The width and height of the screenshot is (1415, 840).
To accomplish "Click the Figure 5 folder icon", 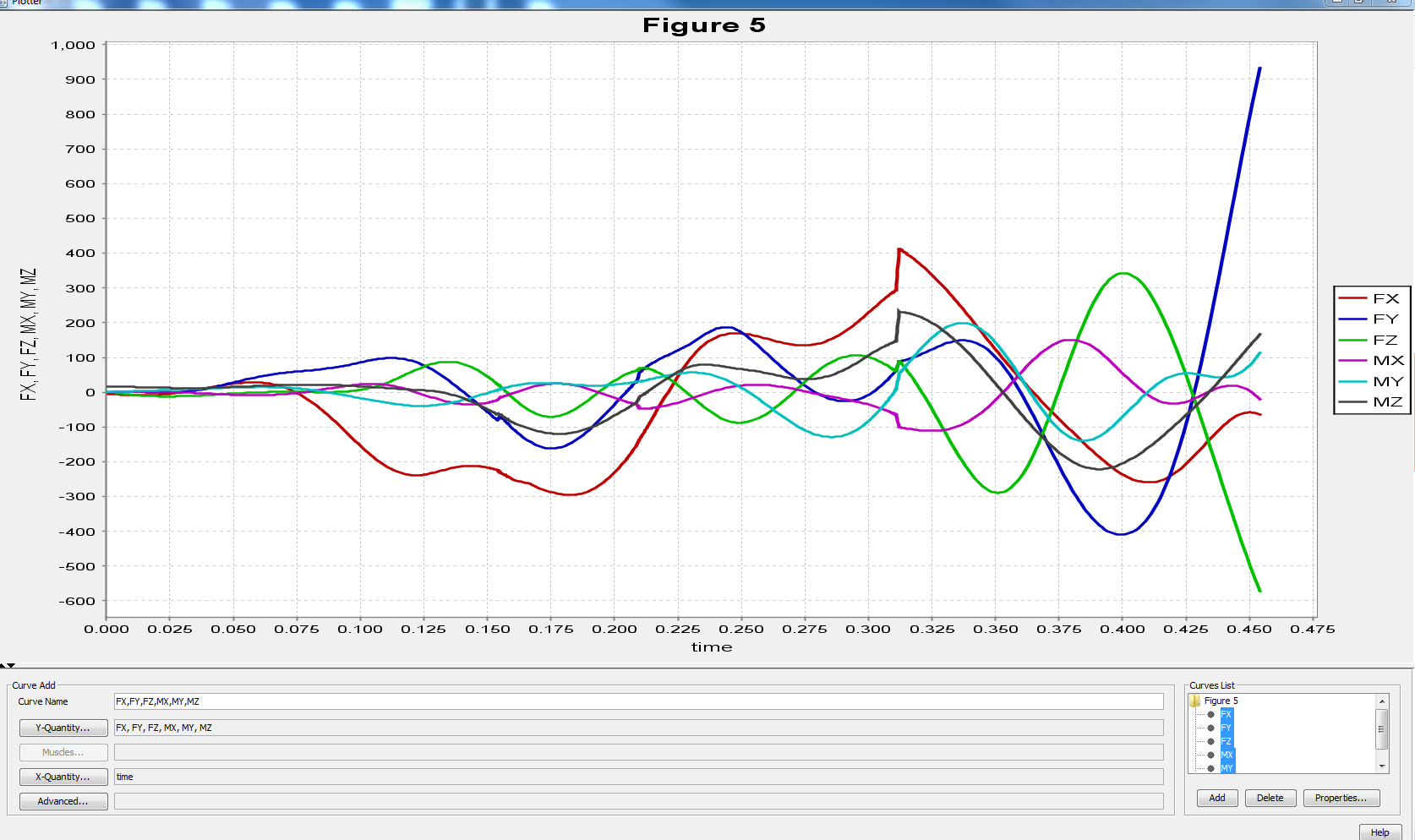I will [1195, 701].
